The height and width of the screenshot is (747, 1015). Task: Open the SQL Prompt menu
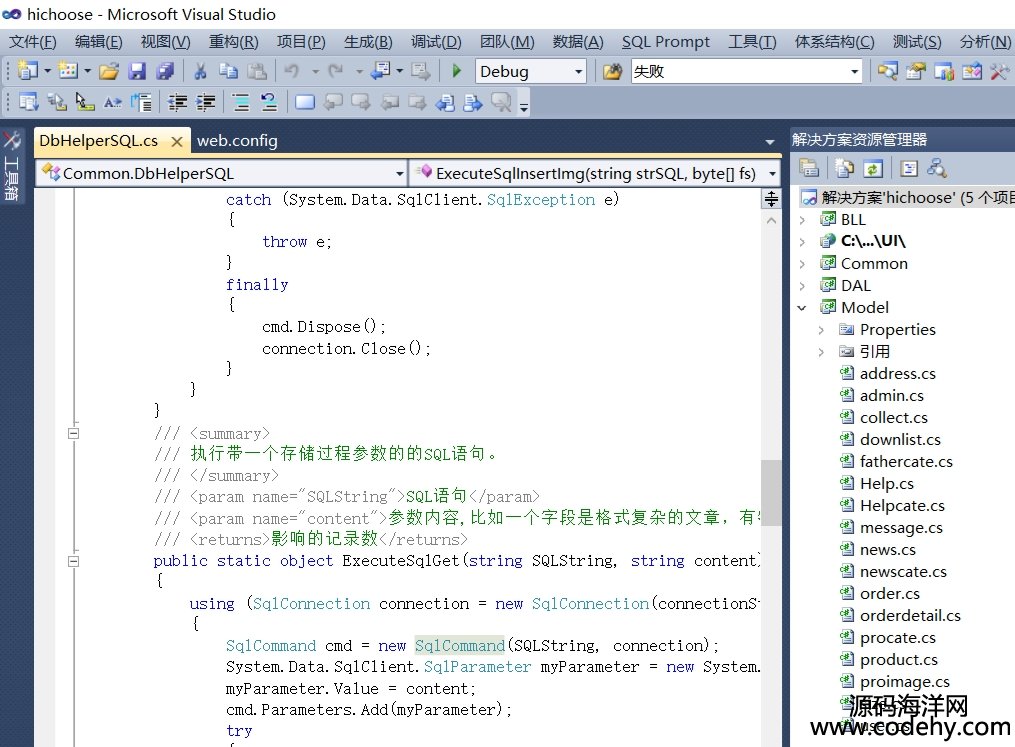665,41
